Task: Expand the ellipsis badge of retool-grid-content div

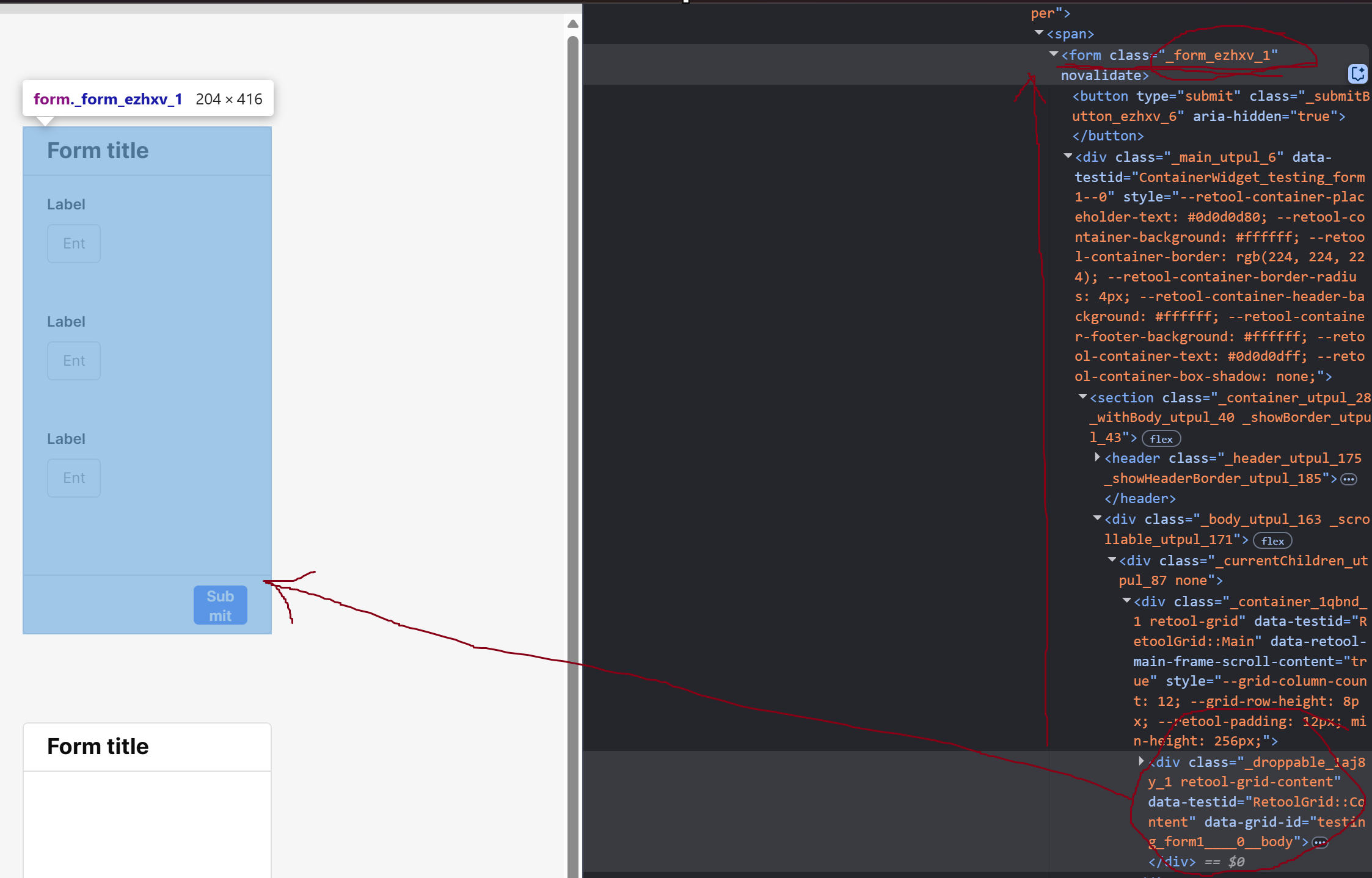Action: 1320,843
